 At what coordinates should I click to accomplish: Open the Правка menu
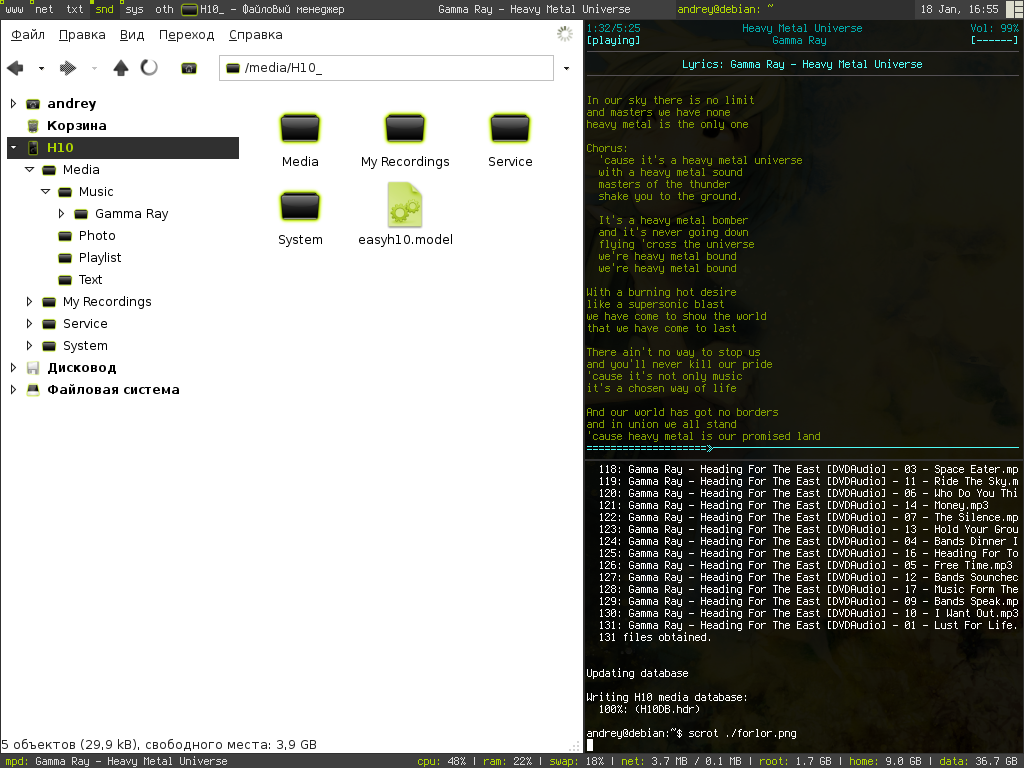(x=82, y=35)
